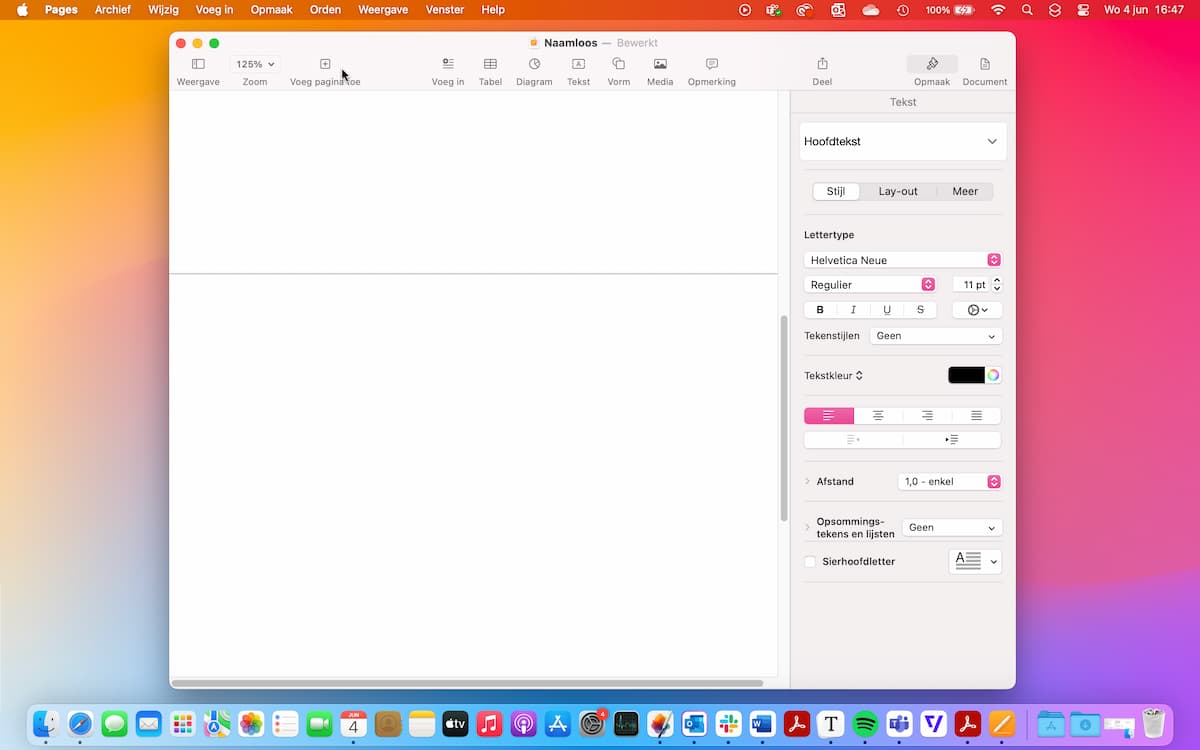Toggle underline text formatting
The image size is (1200, 750).
tap(887, 310)
